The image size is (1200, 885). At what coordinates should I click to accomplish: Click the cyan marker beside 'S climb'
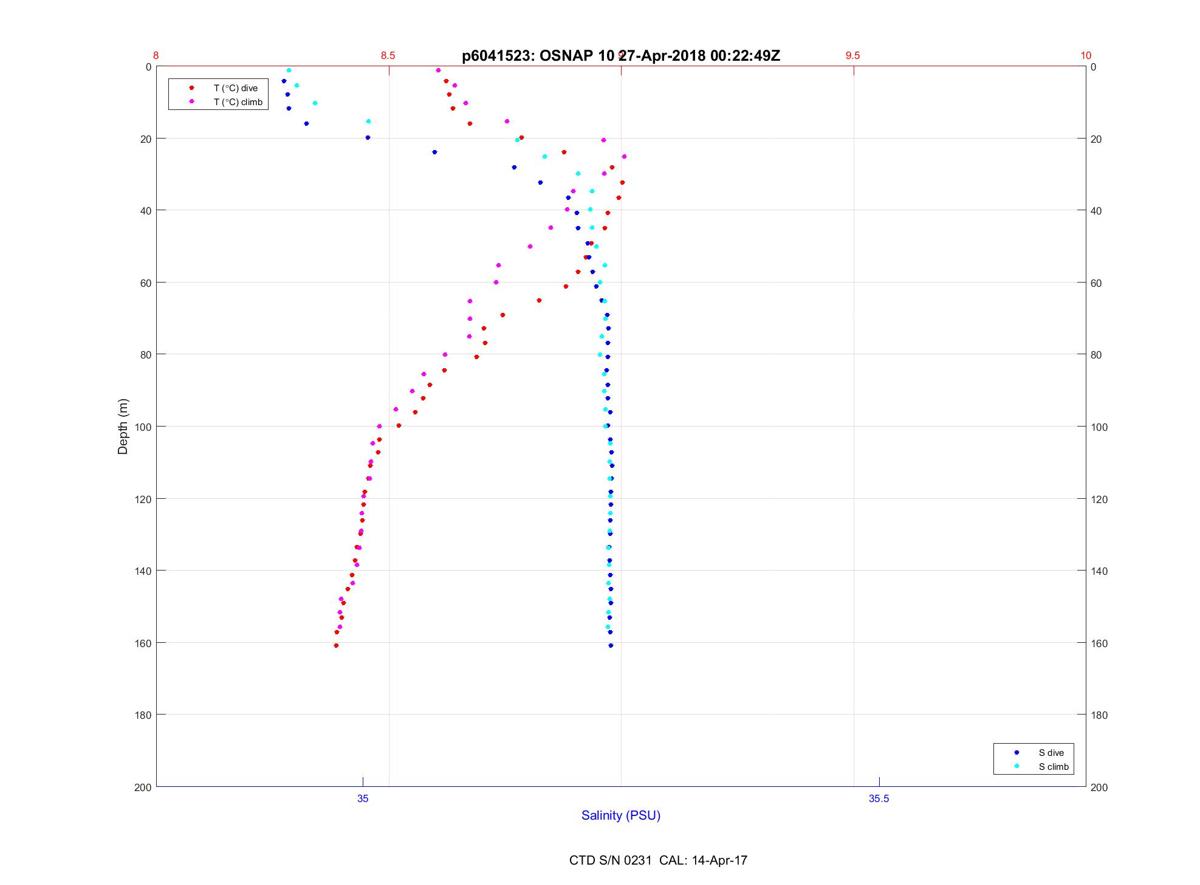tap(1016, 767)
